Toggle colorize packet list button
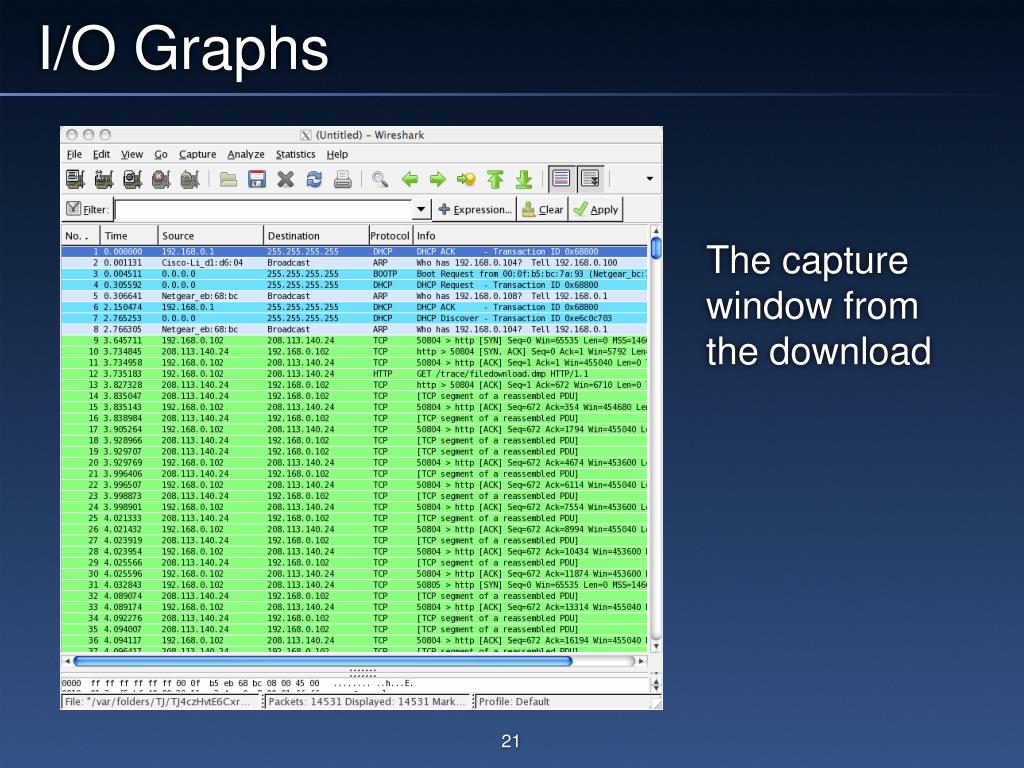 [561, 178]
